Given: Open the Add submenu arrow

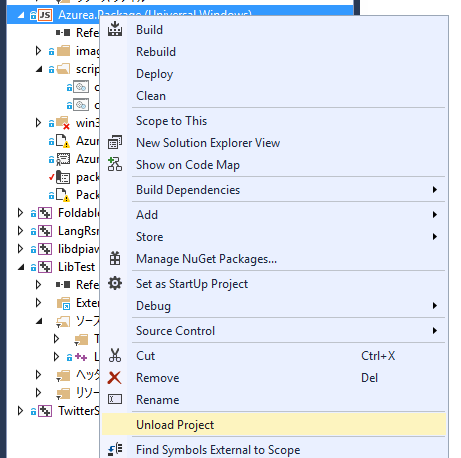Looking at the screenshot, I should click(x=435, y=214).
